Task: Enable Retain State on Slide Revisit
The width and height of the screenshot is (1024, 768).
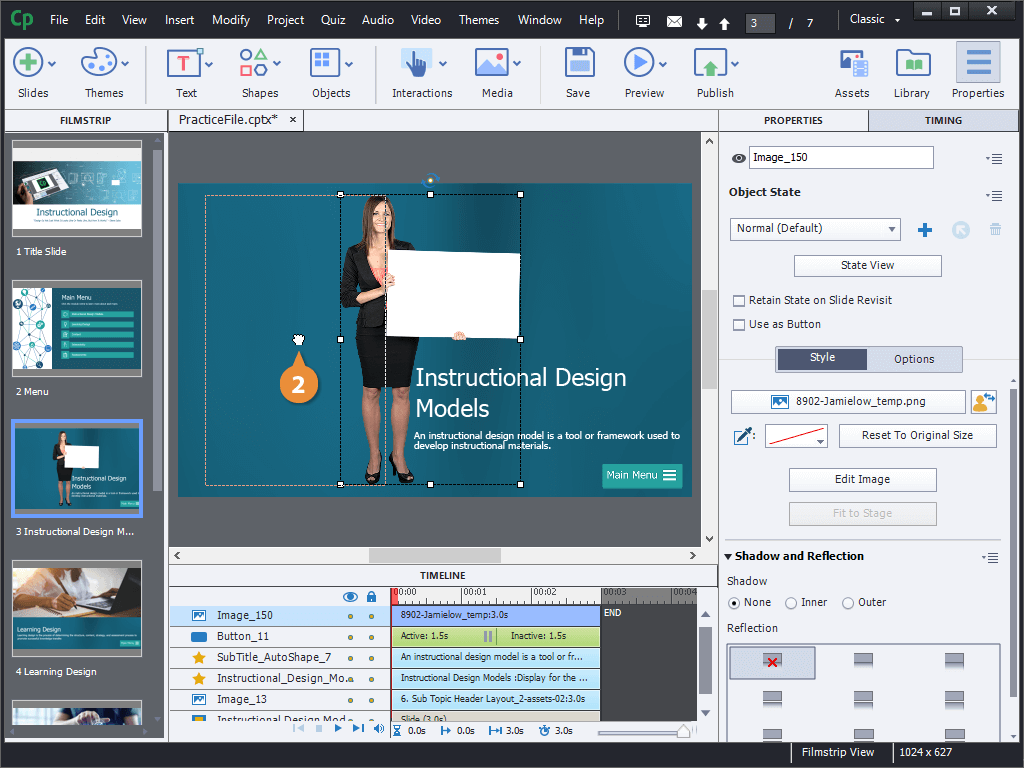Action: click(x=739, y=300)
